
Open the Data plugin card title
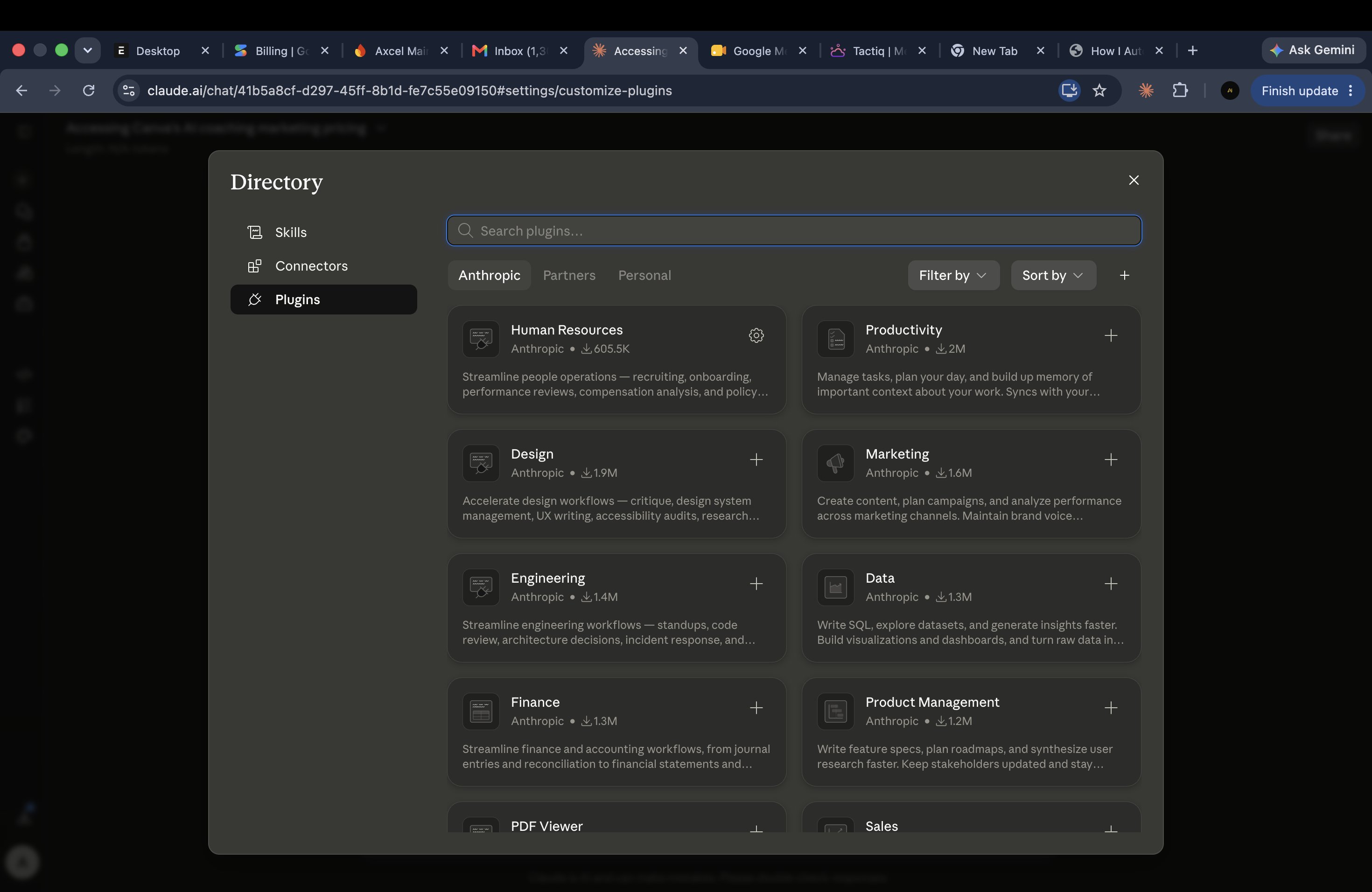click(880, 578)
